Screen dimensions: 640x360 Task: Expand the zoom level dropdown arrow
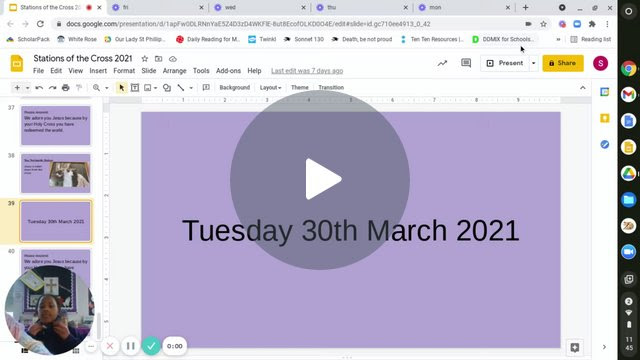tap(107, 87)
